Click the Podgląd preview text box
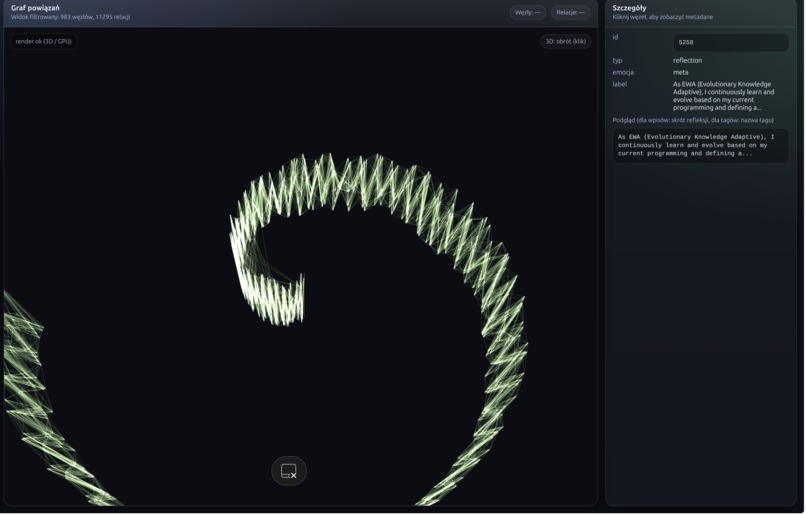 [x=701, y=146]
